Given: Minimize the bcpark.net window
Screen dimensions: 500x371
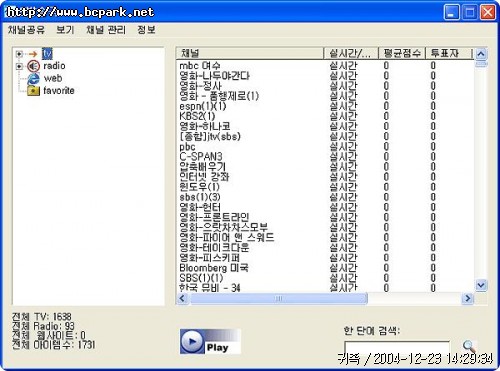Looking at the screenshot, I should [x=451, y=12].
